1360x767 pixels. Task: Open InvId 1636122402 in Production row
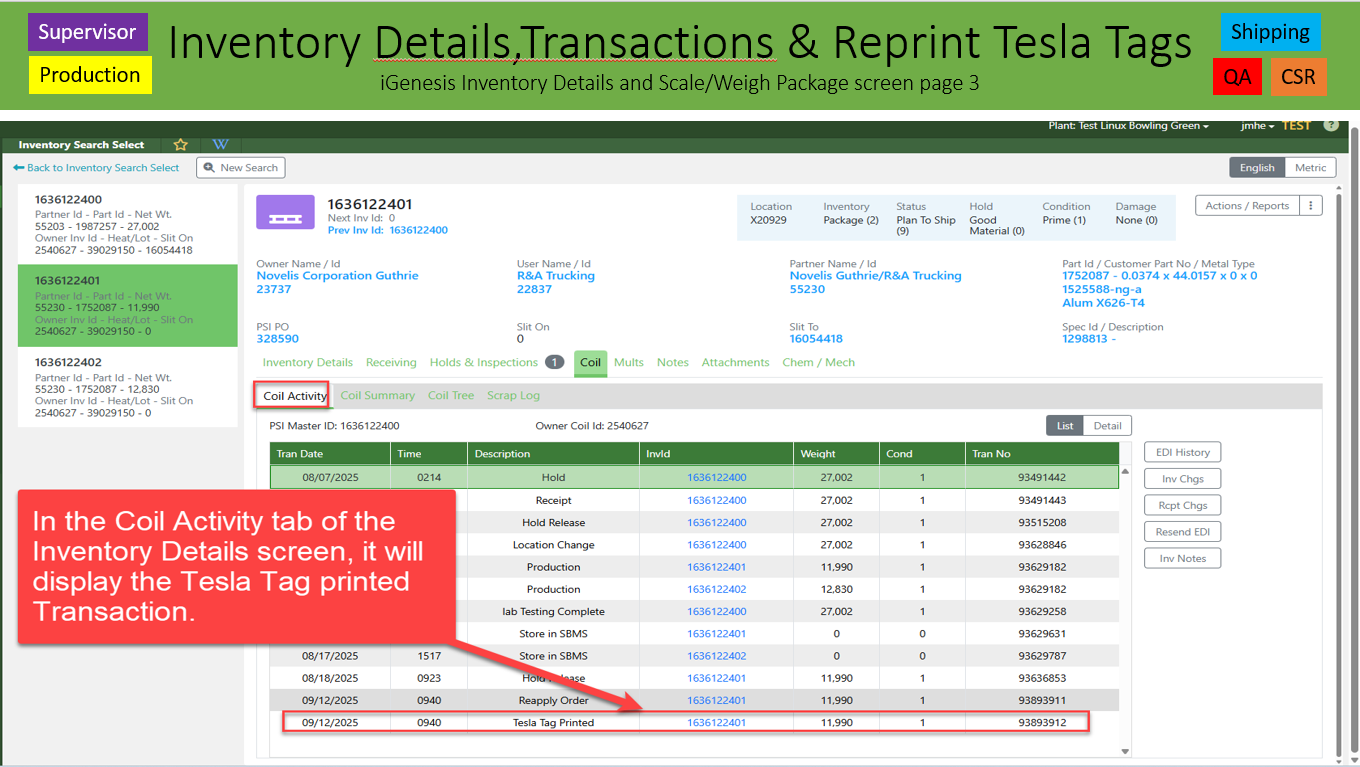(716, 590)
